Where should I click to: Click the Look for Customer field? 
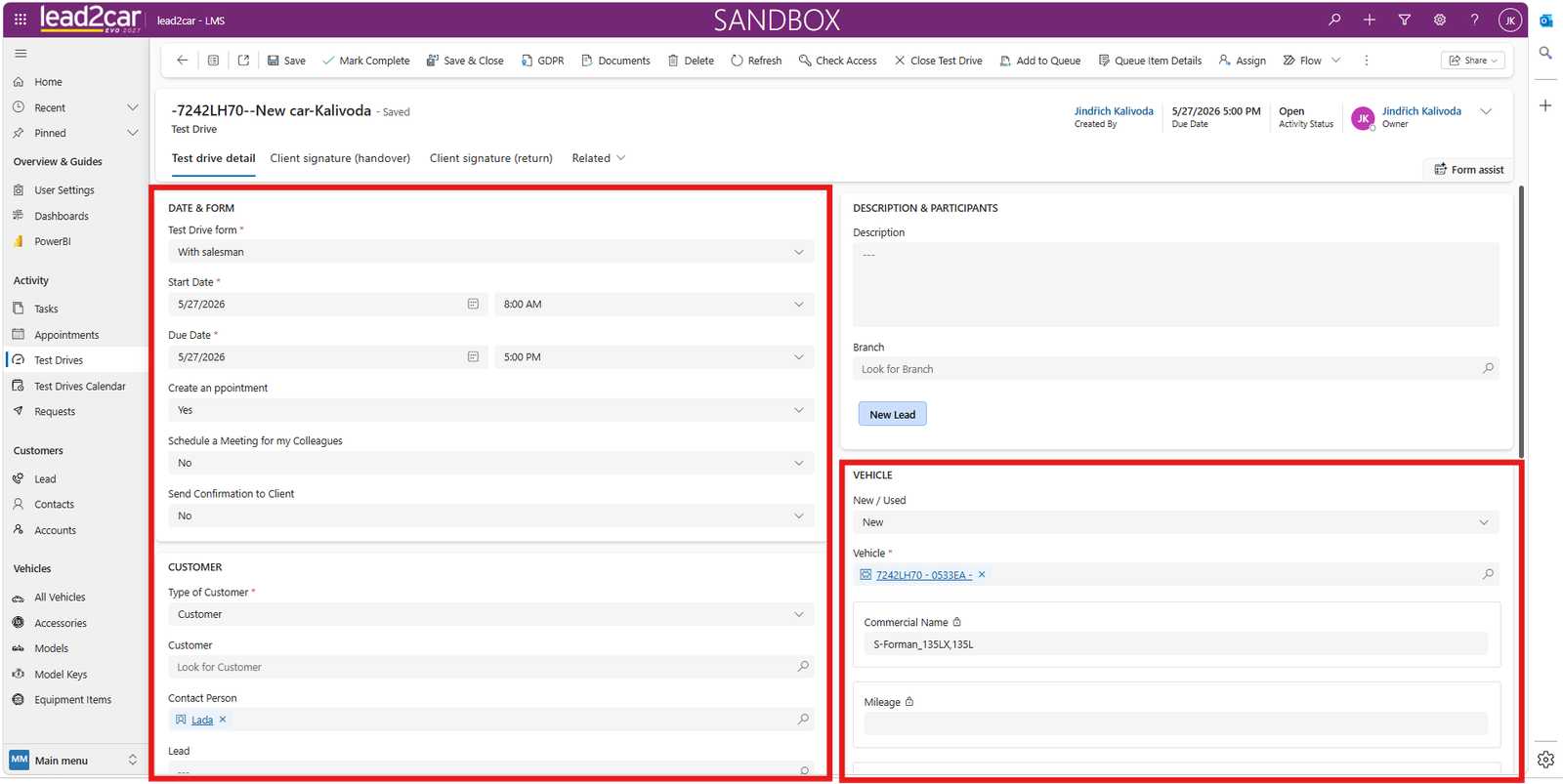tap(490, 667)
